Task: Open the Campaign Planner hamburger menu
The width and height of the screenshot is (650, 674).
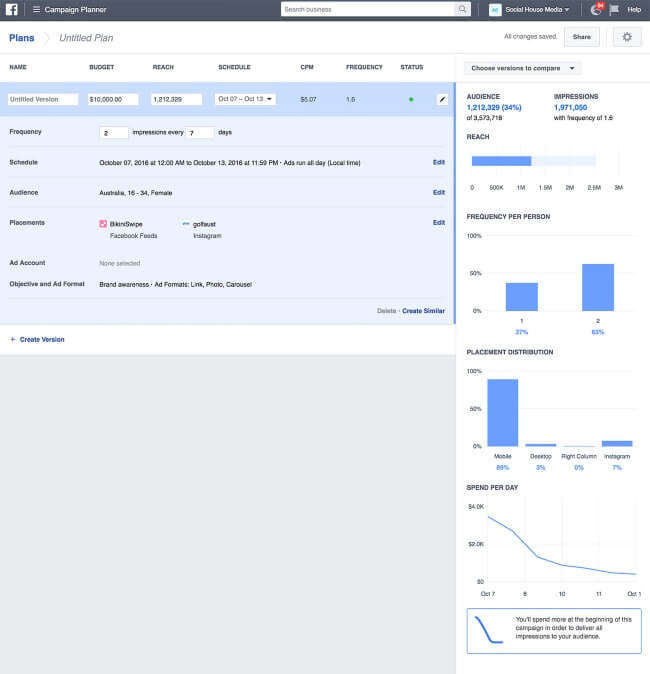Action: coord(36,9)
